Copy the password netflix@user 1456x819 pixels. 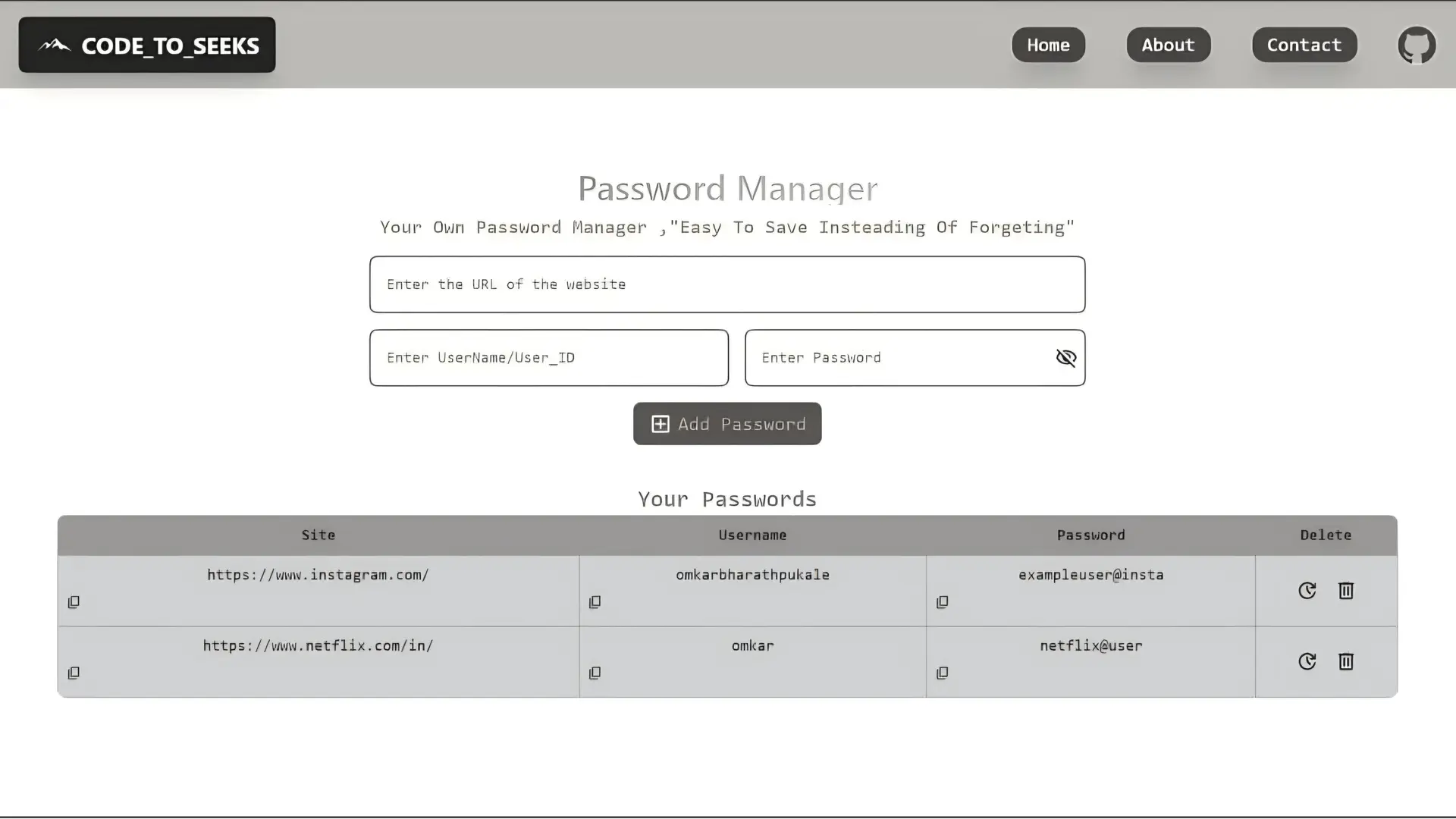942,673
